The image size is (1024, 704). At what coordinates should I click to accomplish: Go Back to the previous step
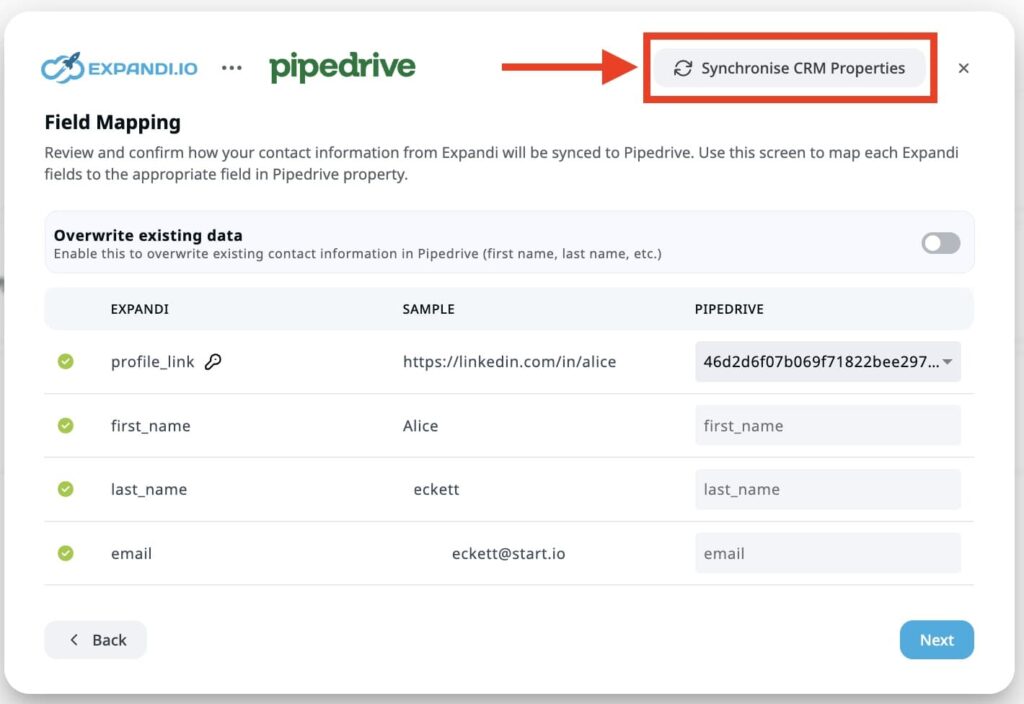[96, 640]
